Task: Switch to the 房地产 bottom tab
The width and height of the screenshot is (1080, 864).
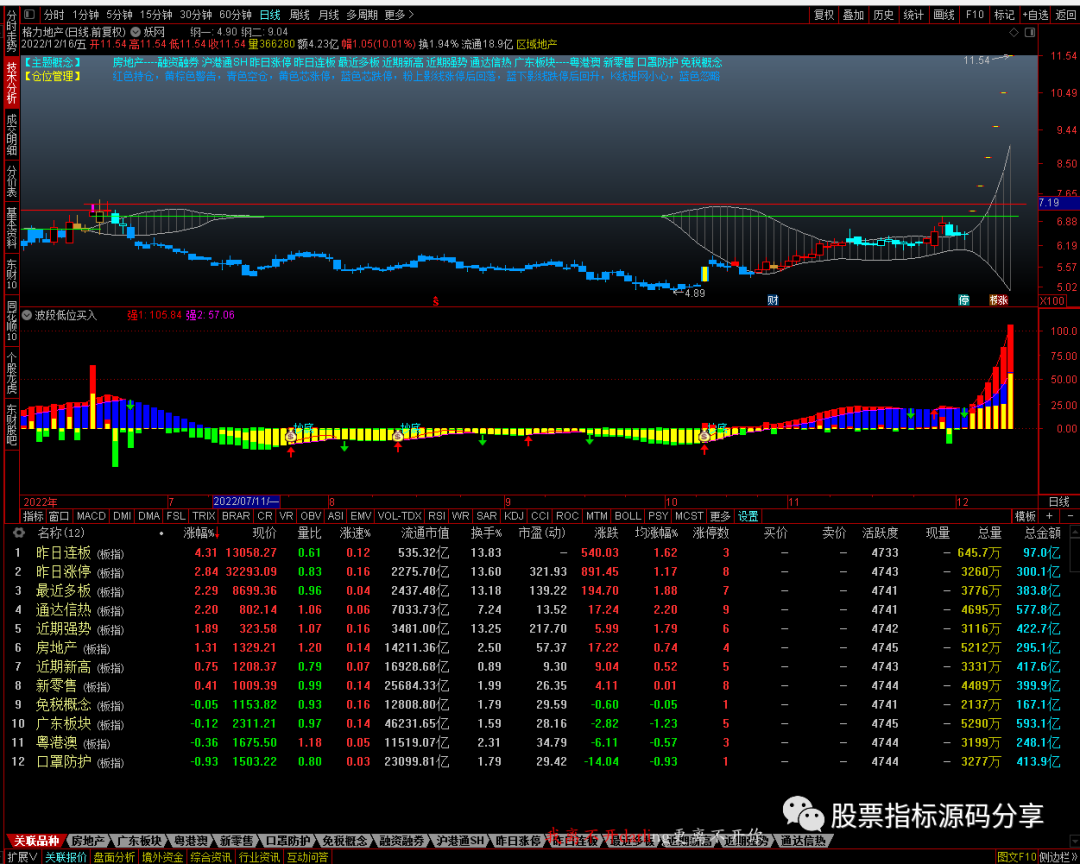Action: point(88,841)
